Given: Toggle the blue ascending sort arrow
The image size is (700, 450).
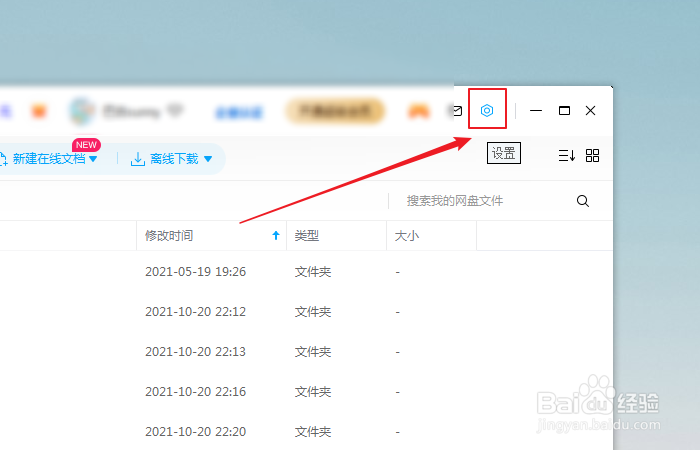Looking at the screenshot, I should pos(276,235).
